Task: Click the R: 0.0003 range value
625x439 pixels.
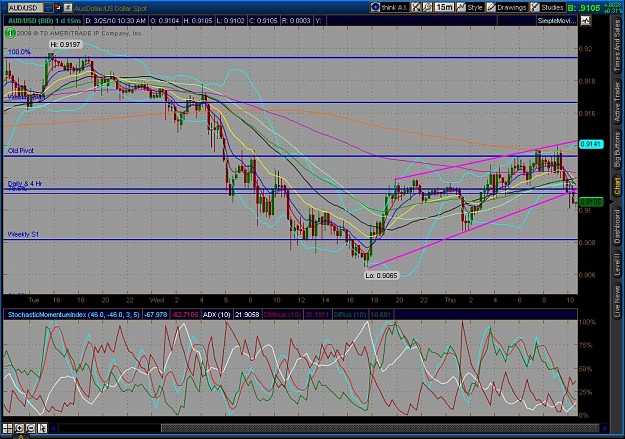Action: 296,20
